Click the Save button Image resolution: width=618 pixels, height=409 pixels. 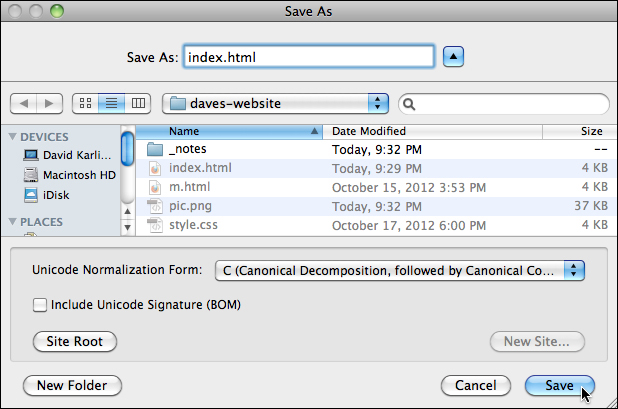[559, 386]
